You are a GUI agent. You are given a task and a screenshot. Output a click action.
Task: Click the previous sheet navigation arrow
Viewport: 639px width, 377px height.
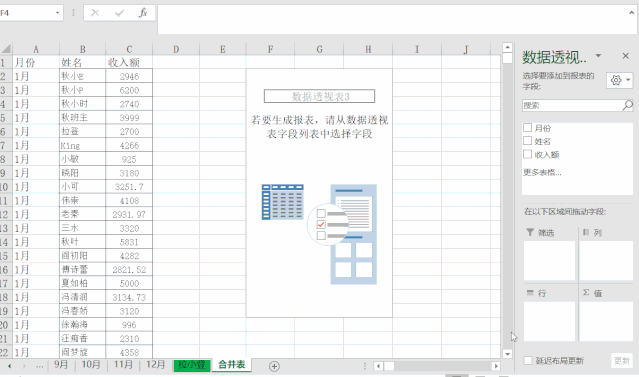[9, 366]
